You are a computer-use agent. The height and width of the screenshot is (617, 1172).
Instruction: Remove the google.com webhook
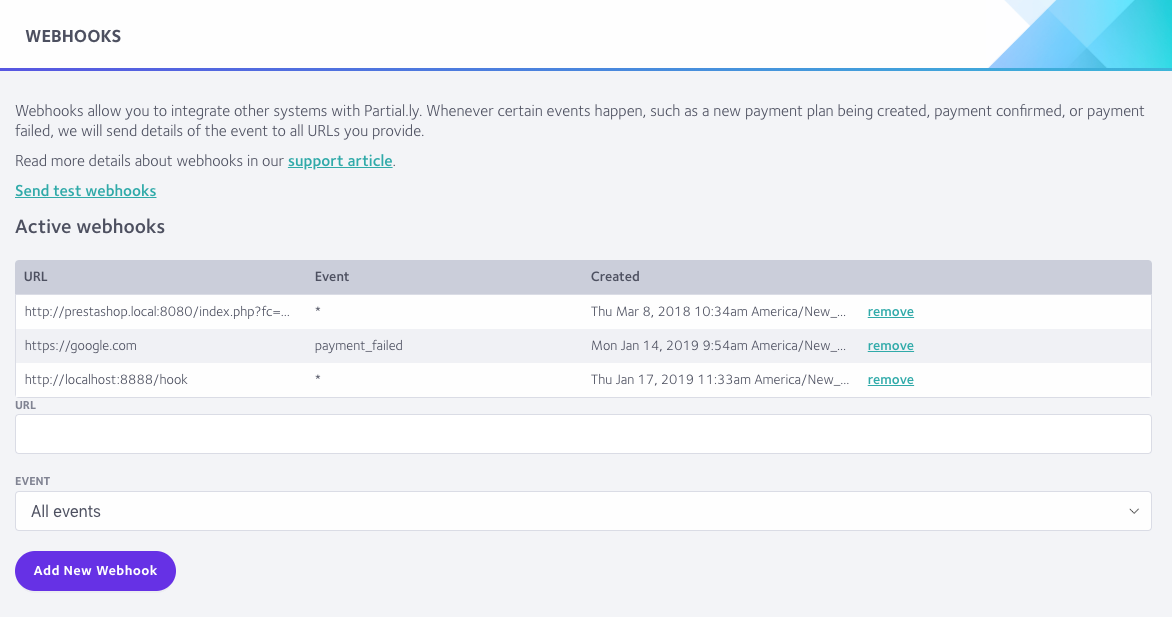(x=890, y=346)
